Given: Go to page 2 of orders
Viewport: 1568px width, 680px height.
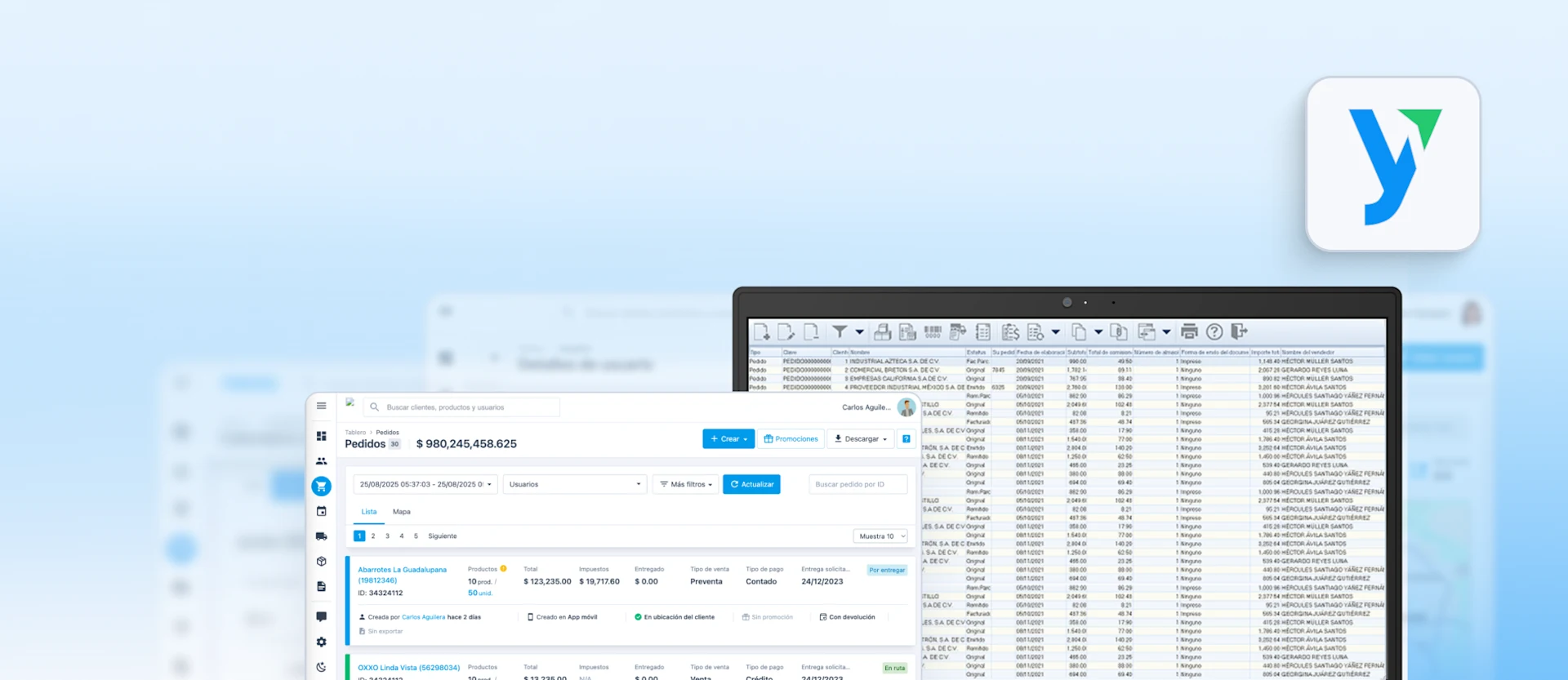Looking at the screenshot, I should 373,536.
